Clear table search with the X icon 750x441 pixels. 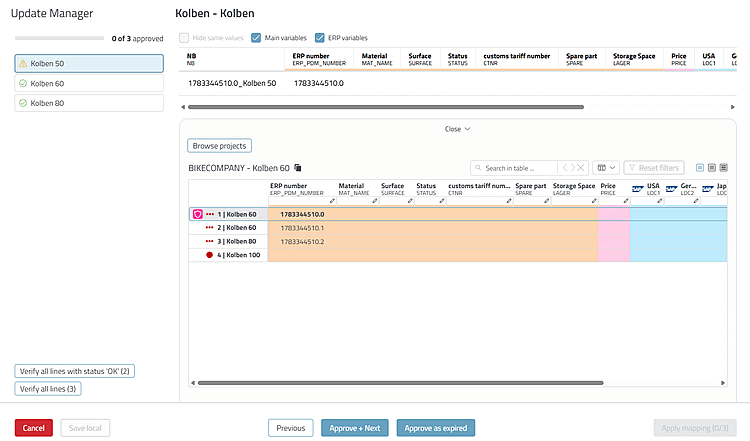581,168
